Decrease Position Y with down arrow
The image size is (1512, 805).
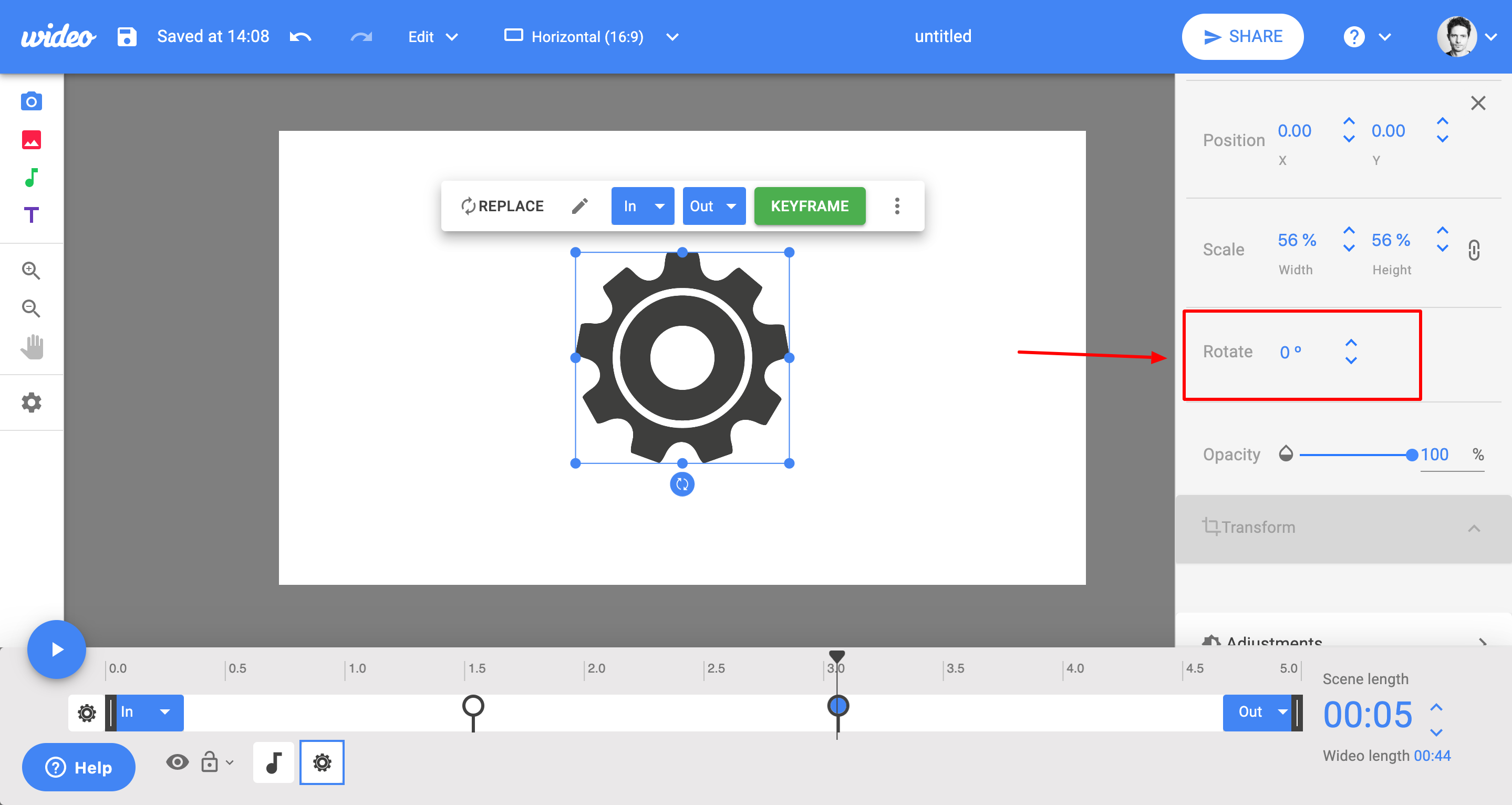coord(1442,139)
